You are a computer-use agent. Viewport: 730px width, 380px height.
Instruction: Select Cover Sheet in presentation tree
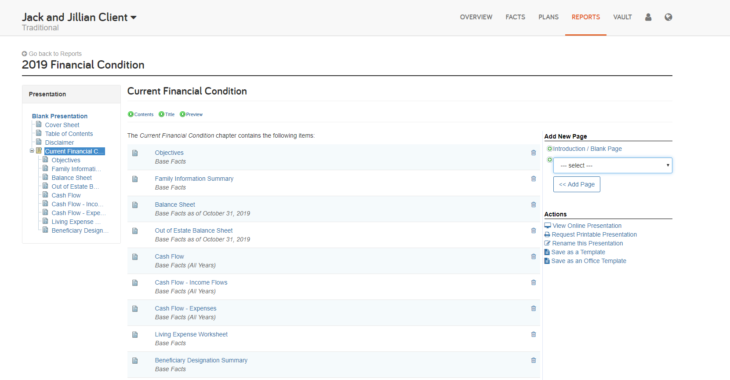(x=62, y=125)
